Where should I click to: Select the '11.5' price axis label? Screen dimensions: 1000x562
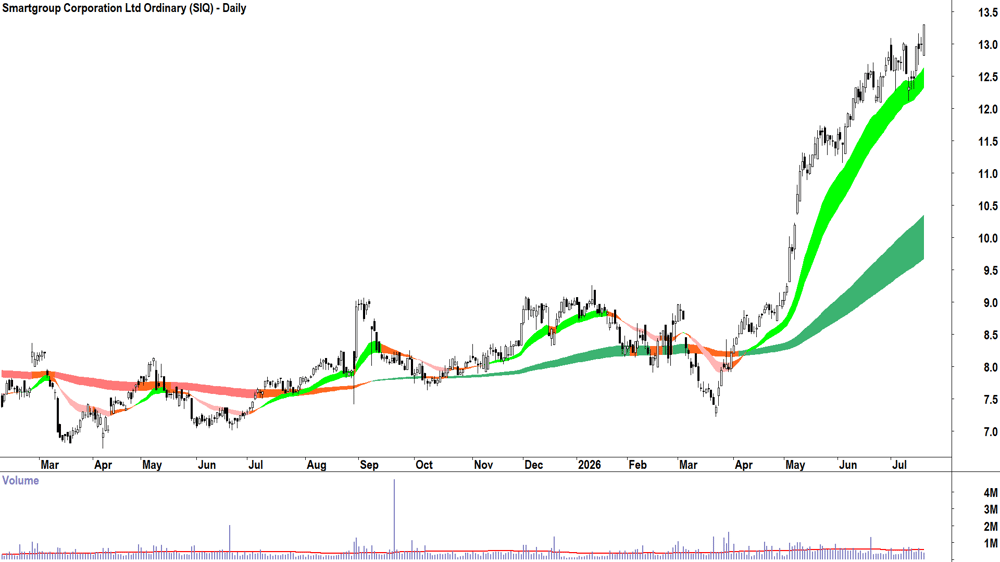[x=988, y=142]
